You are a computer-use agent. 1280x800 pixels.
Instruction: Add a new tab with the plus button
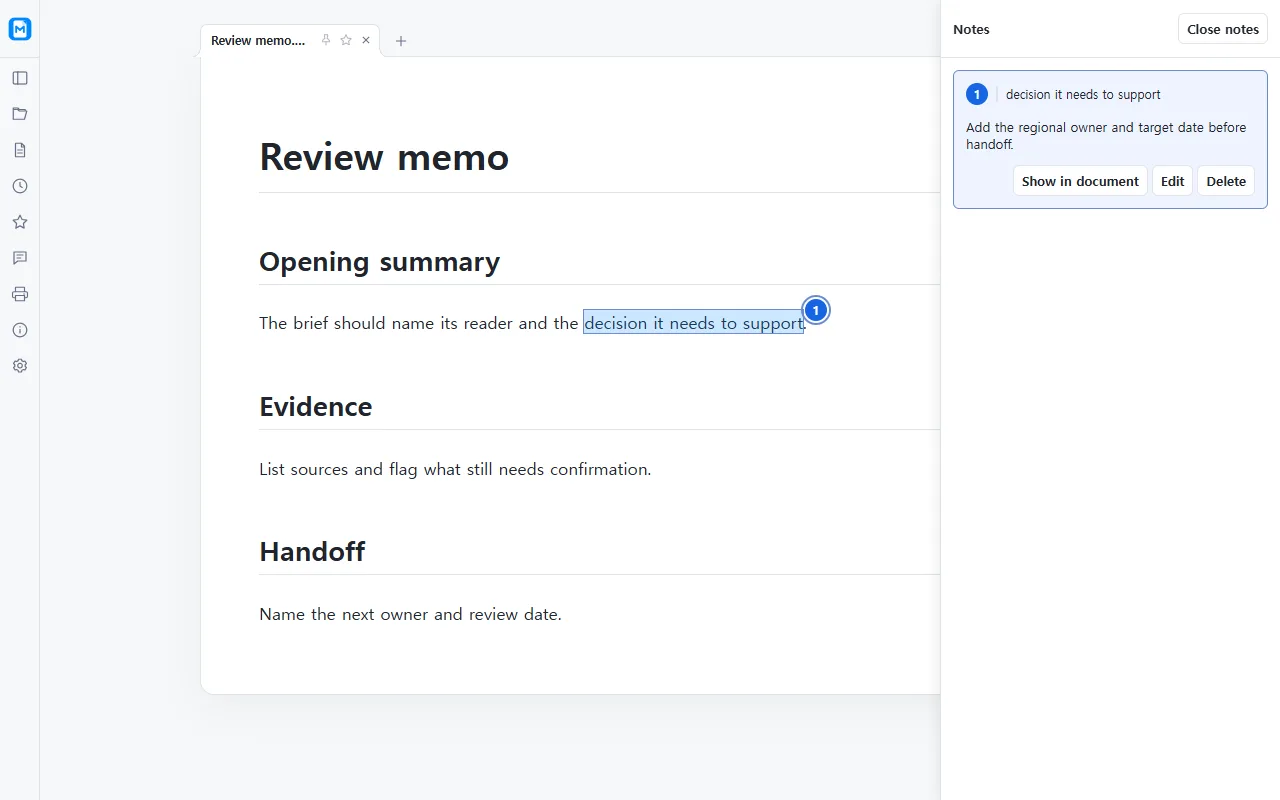[401, 41]
